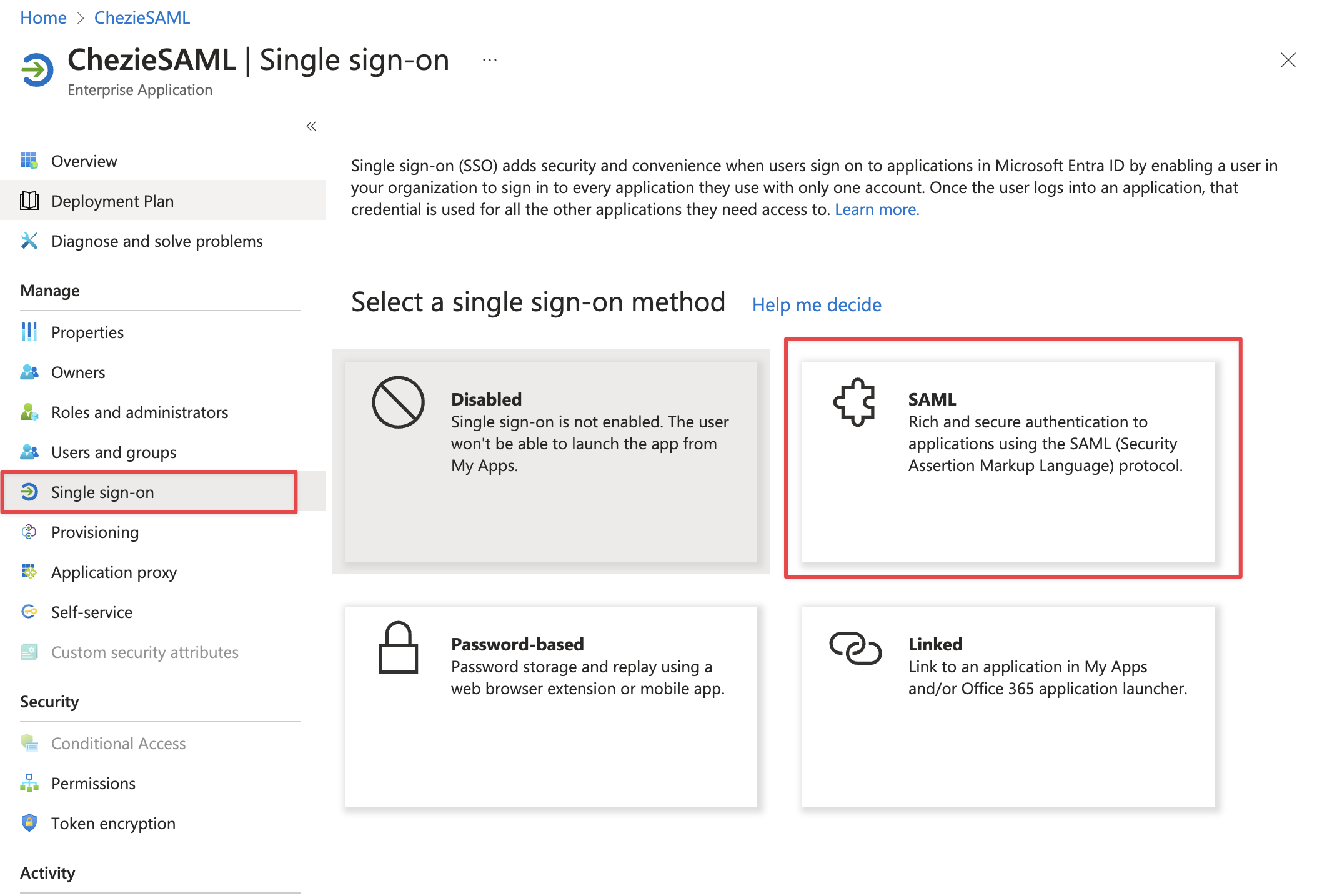Go to Users and groups

pos(114,452)
